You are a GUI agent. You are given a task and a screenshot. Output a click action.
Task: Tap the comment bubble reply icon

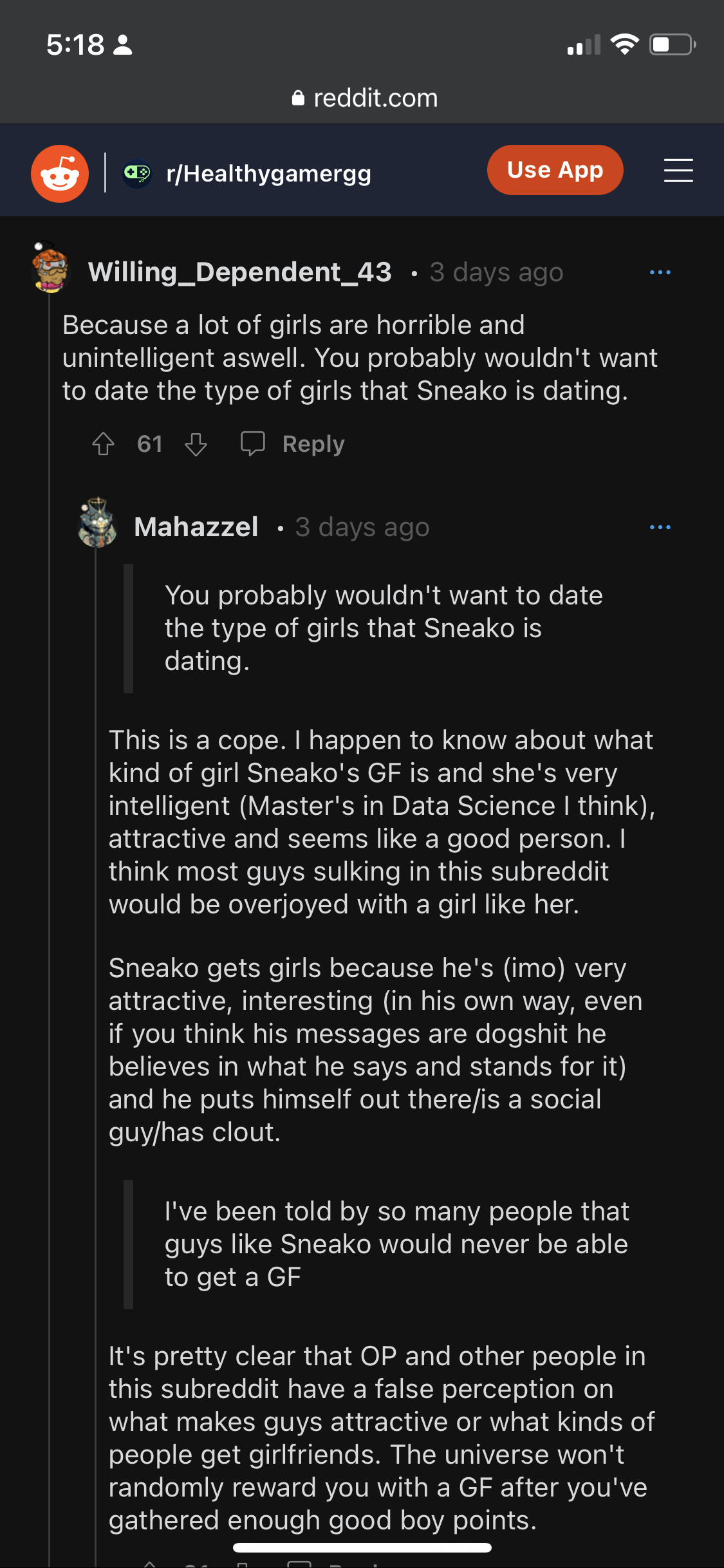[252, 443]
